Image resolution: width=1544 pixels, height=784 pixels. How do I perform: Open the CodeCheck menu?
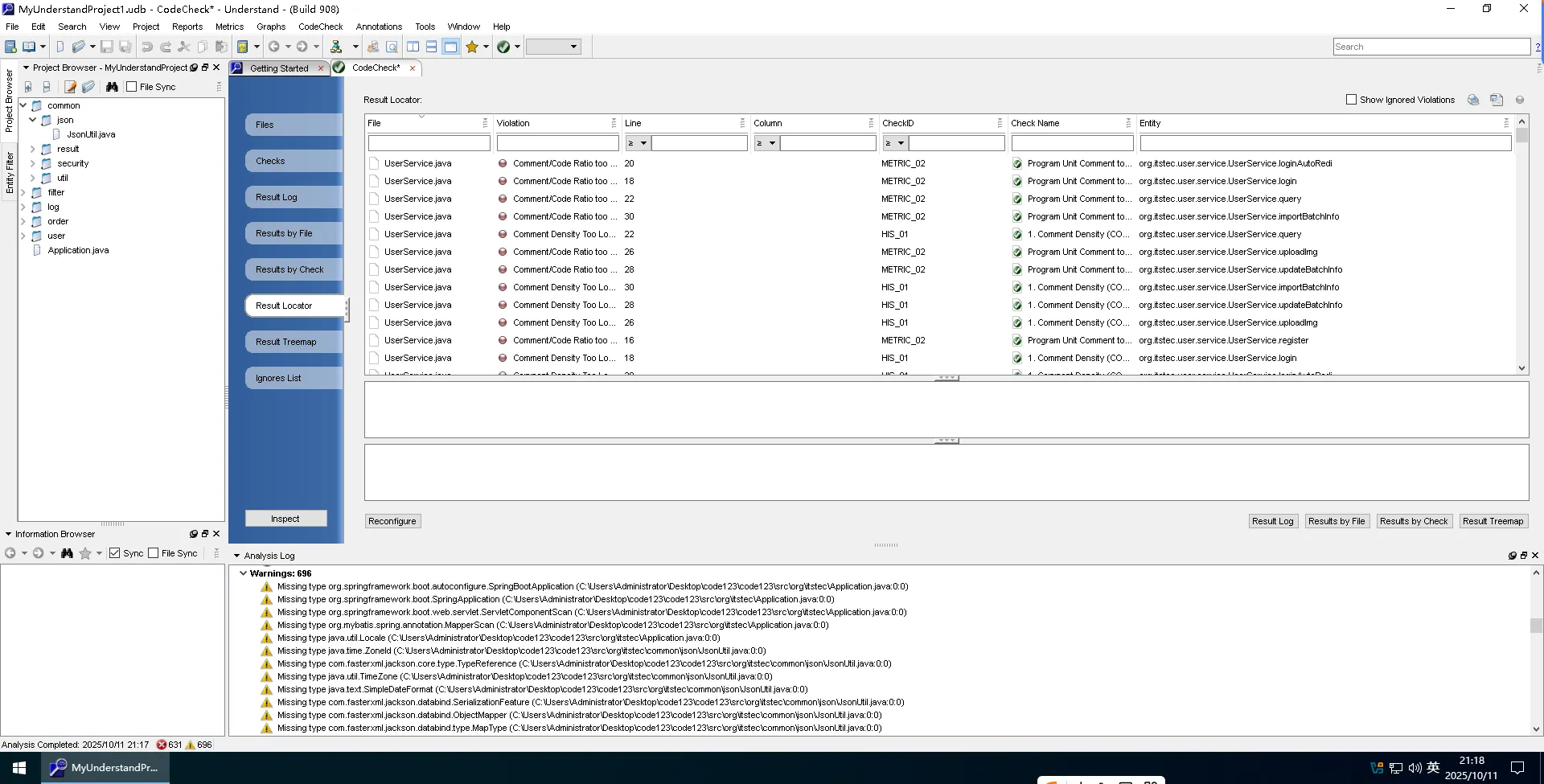[x=320, y=27]
